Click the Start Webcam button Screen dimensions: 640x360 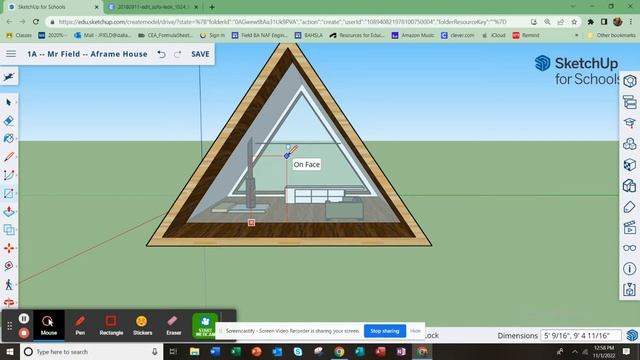point(205,325)
